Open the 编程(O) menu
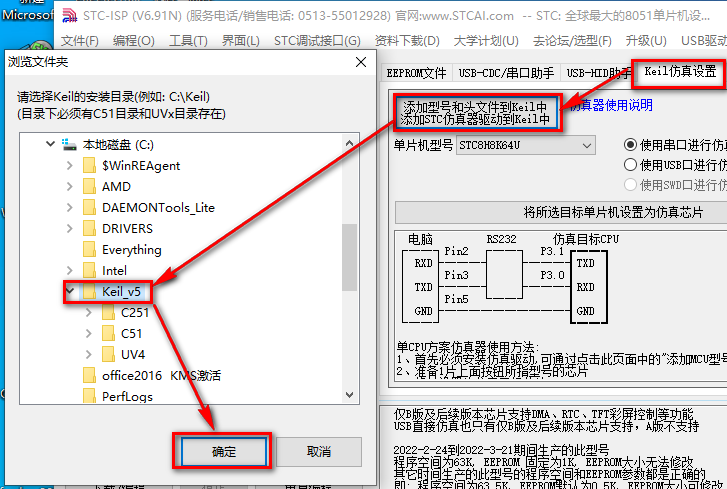Viewport: 727px width, 489px height. coord(134,41)
